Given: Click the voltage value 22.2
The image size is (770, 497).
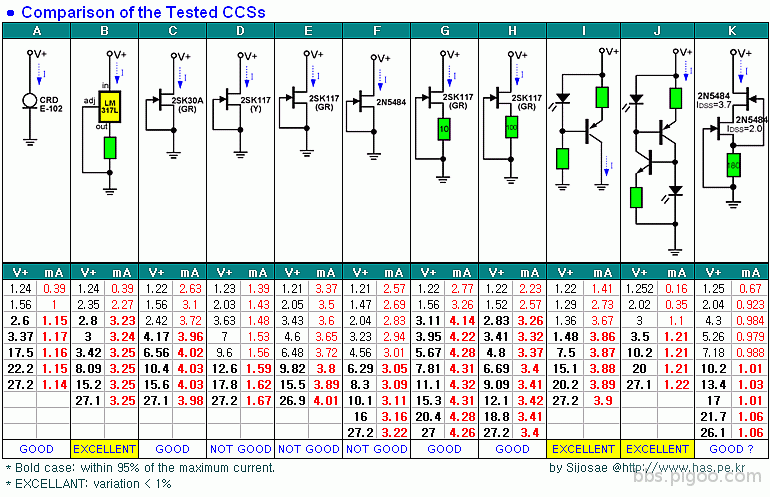Looking at the screenshot, I should pos(20,369).
